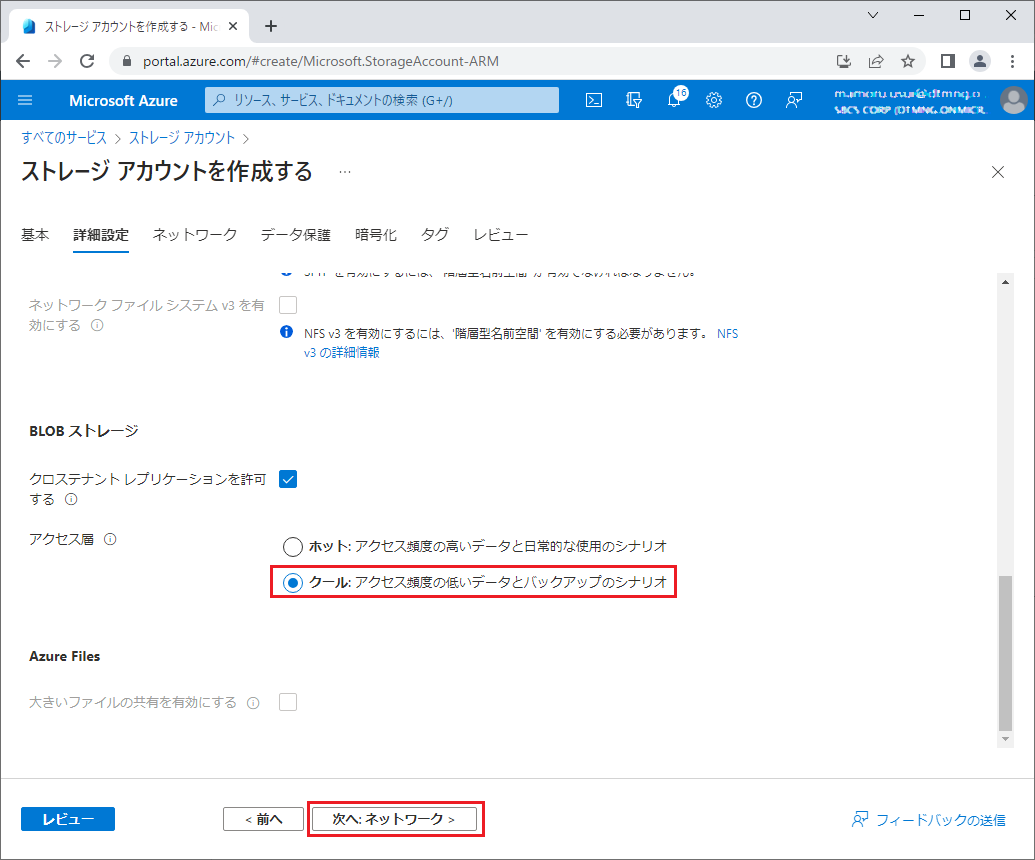Open the Chrome profile icon
This screenshot has height=860, width=1035.
[x=980, y=61]
